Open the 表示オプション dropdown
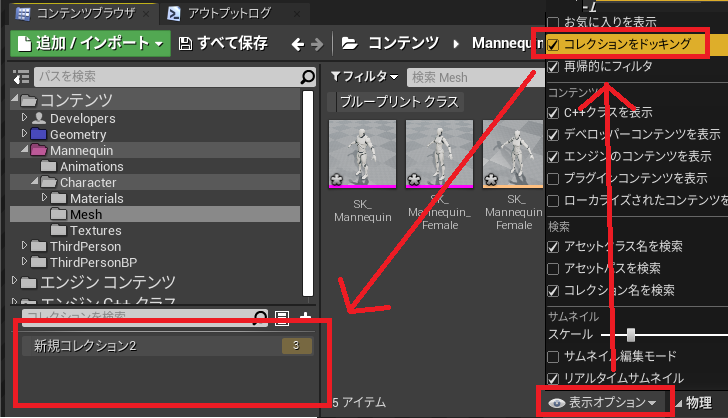The height and width of the screenshot is (418, 728). tap(603, 403)
